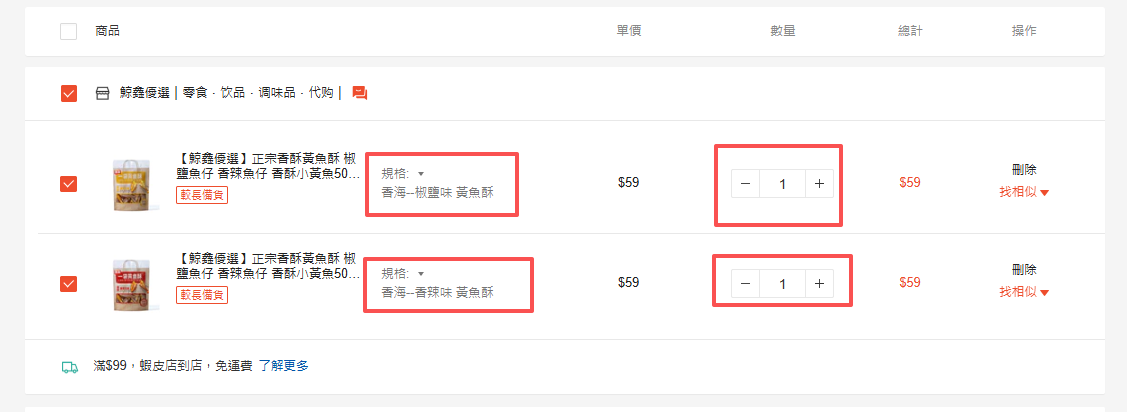The height and width of the screenshot is (412, 1127).
Task: Uncheck the 椒鹽味 黃魚酥 product checkbox
Action: click(x=68, y=184)
